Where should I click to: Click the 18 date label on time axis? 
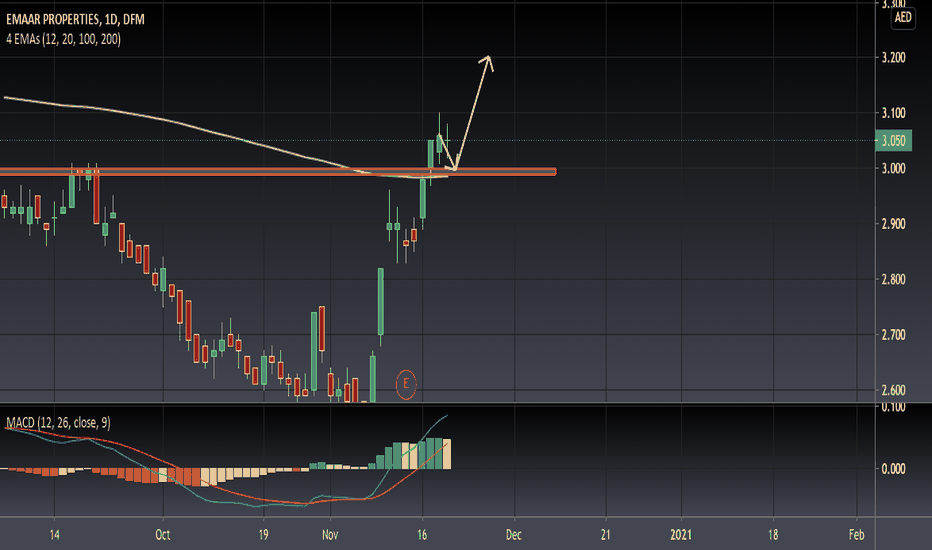(x=773, y=535)
